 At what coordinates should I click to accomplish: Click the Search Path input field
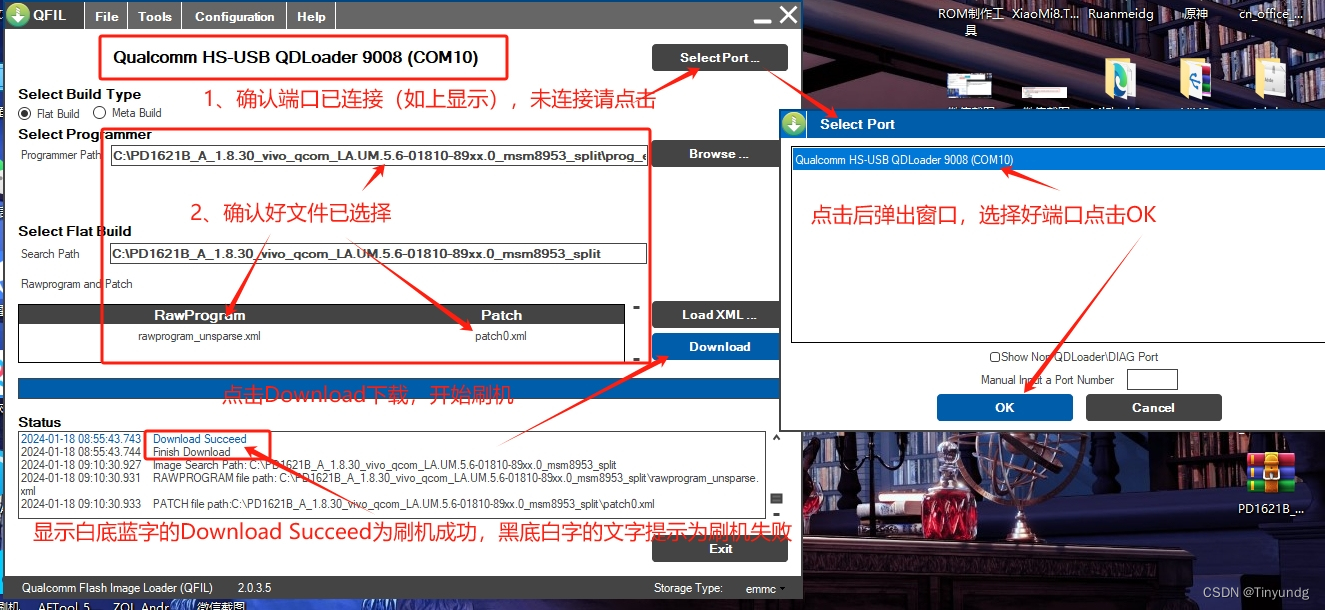[x=378, y=253]
